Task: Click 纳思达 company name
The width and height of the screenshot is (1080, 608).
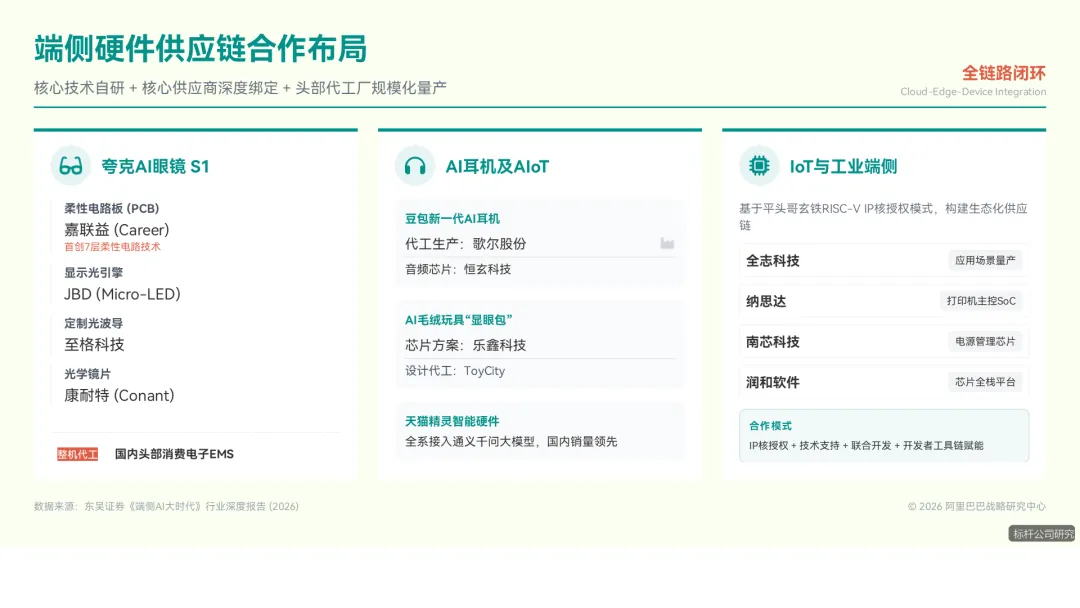Action: coord(766,302)
